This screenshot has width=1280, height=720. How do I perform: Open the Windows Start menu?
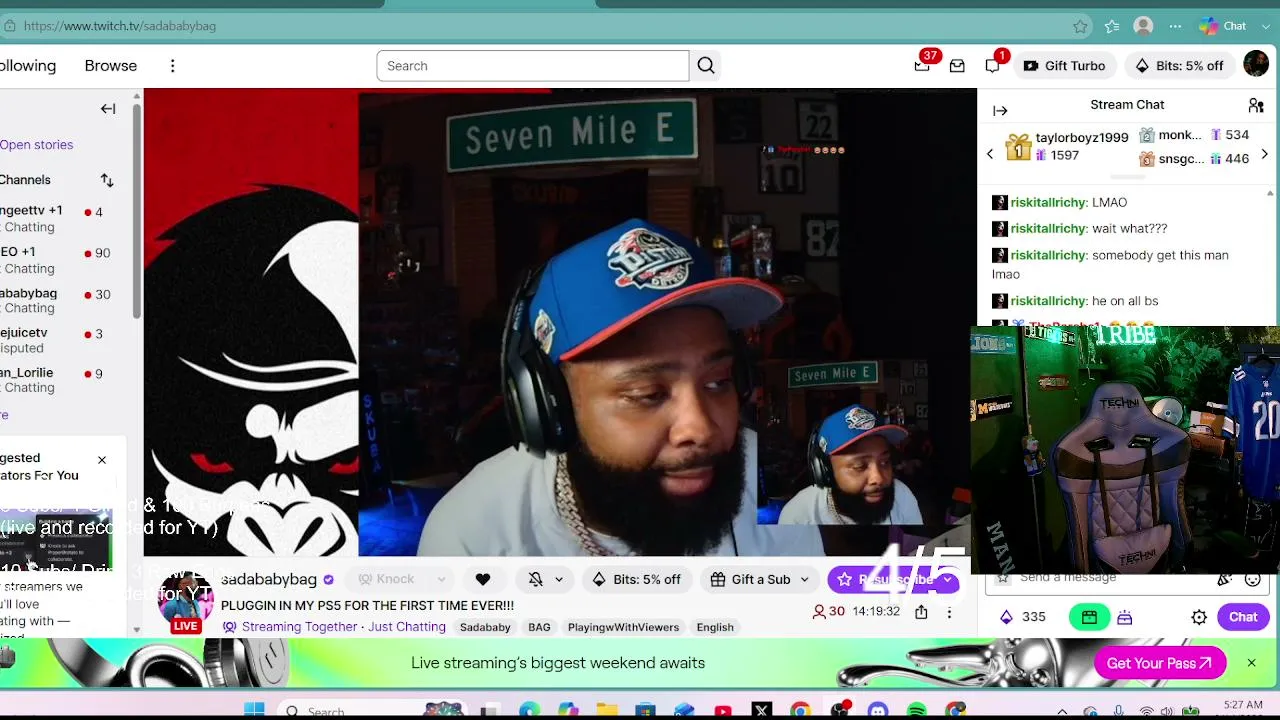pos(254,711)
